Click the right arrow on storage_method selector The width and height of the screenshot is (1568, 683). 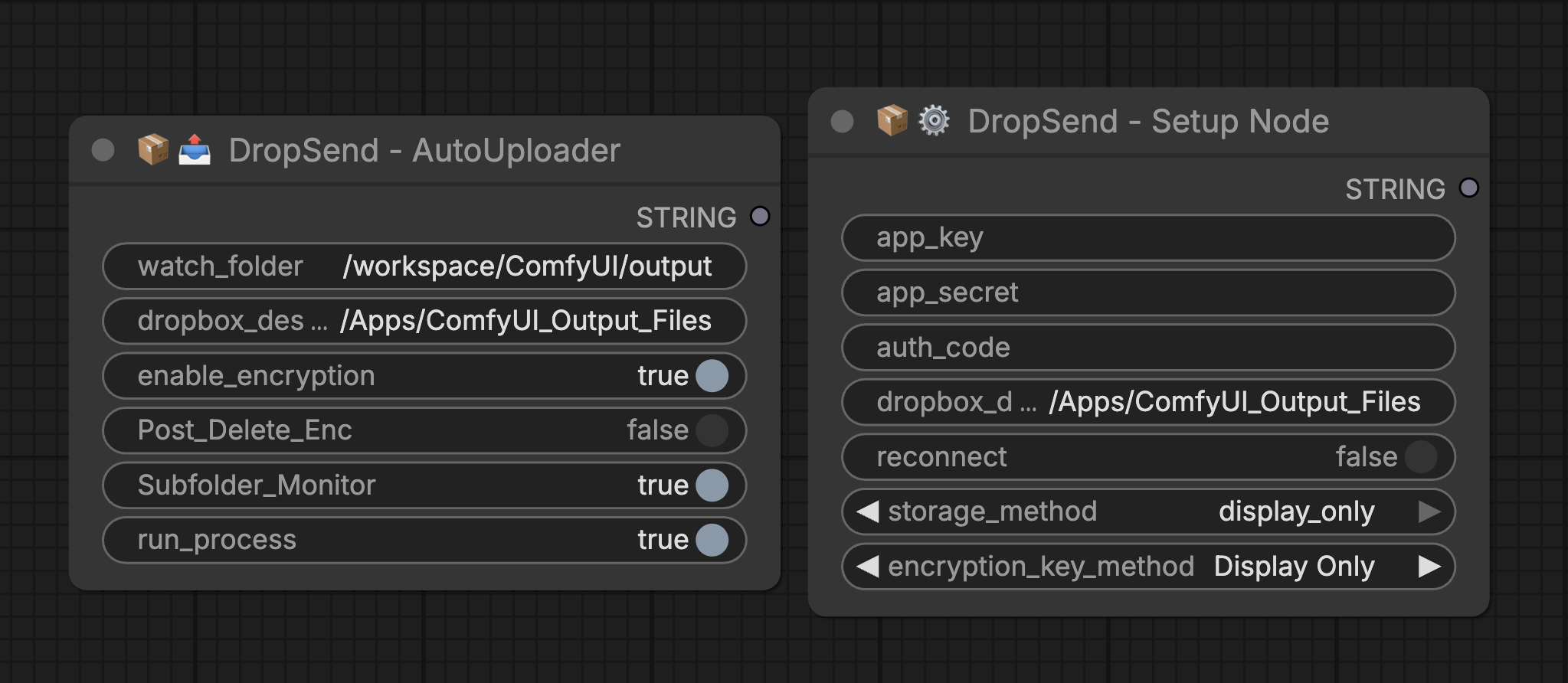pos(1431,511)
